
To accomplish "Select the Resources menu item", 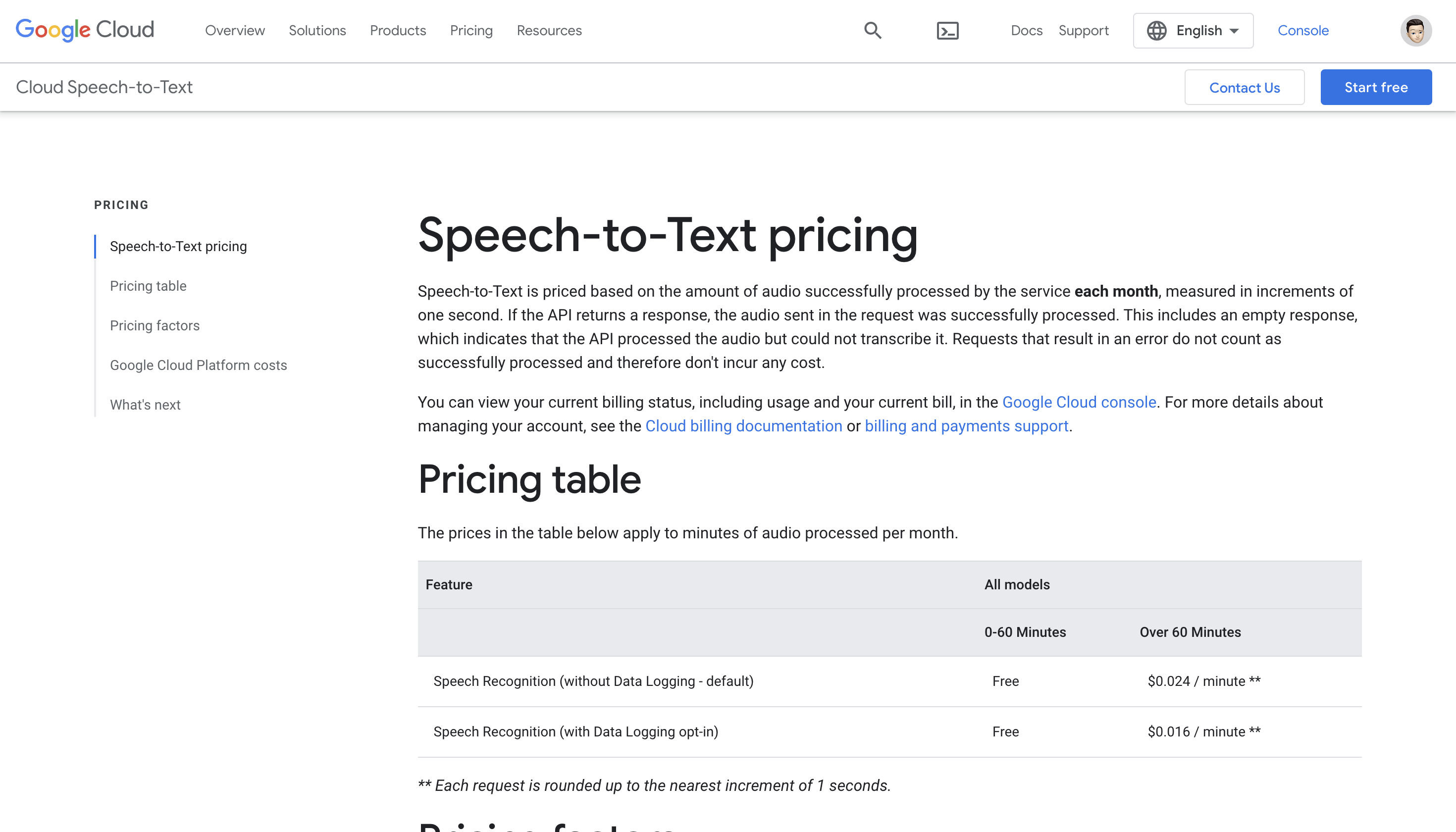I will pyautogui.click(x=549, y=30).
